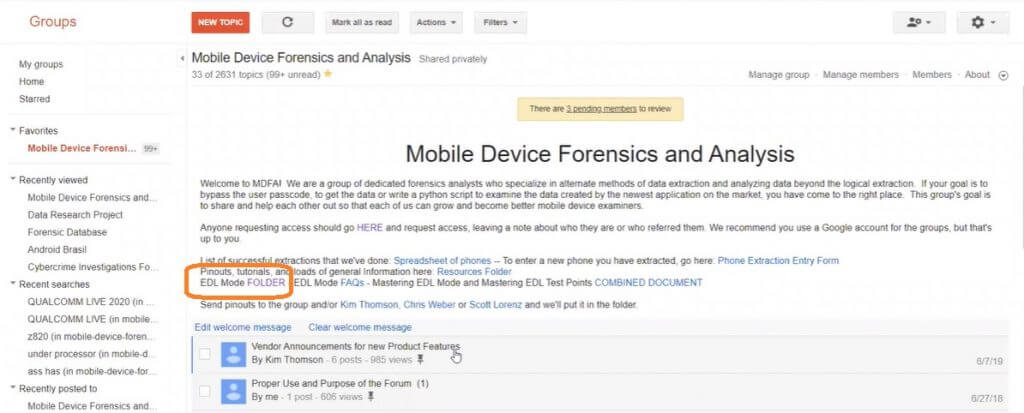Click Kim Thomson's avatar on Vendor Announcements
The image size is (1024, 413).
coord(233,353)
